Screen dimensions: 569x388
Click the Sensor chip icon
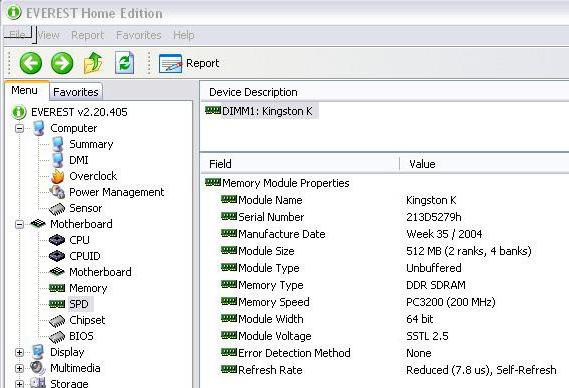coord(57,208)
